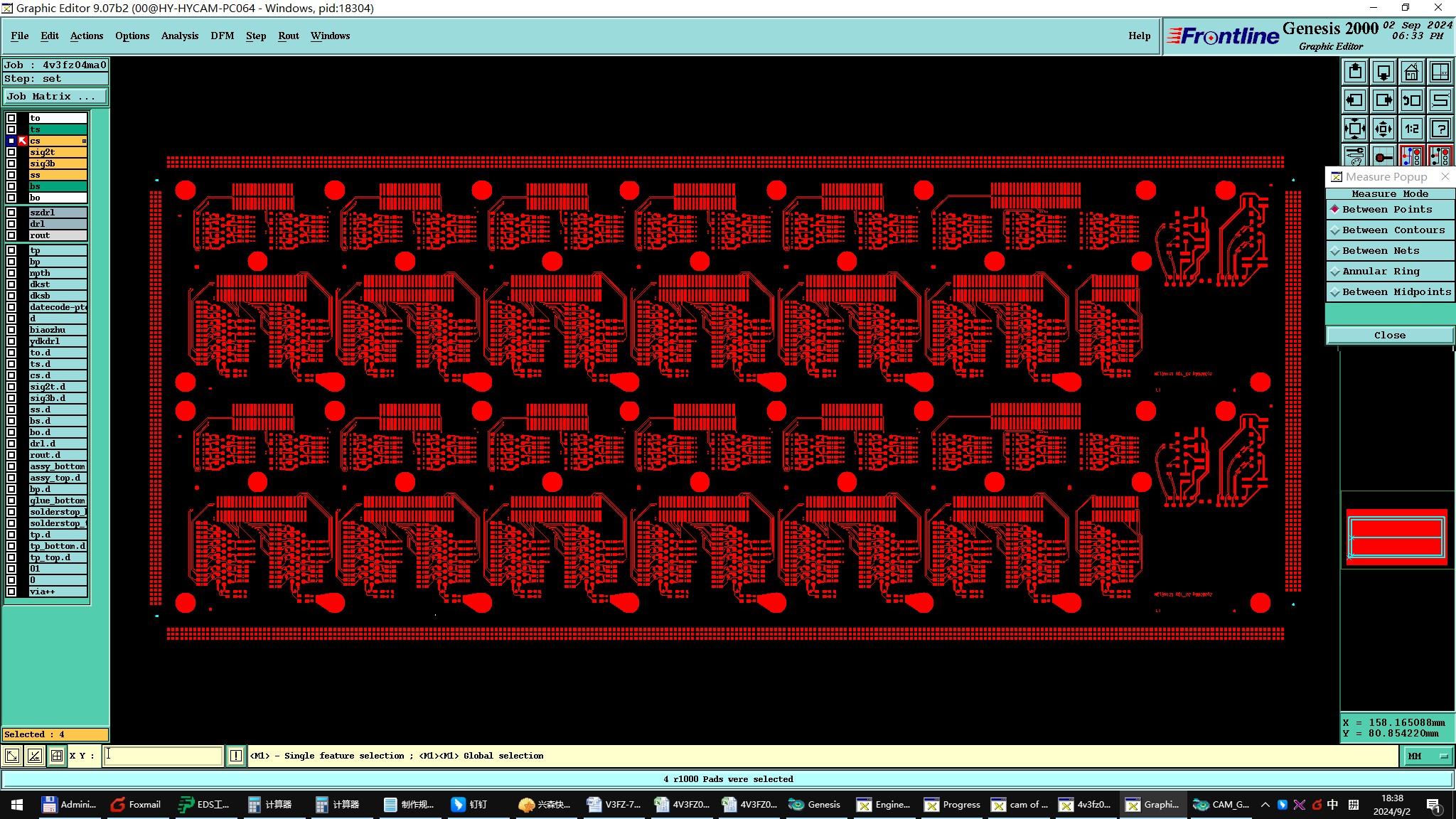Image resolution: width=1456 pixels, height=819 pixels.
Task: Open the MM units dropdown
Action: point(1428,756)
